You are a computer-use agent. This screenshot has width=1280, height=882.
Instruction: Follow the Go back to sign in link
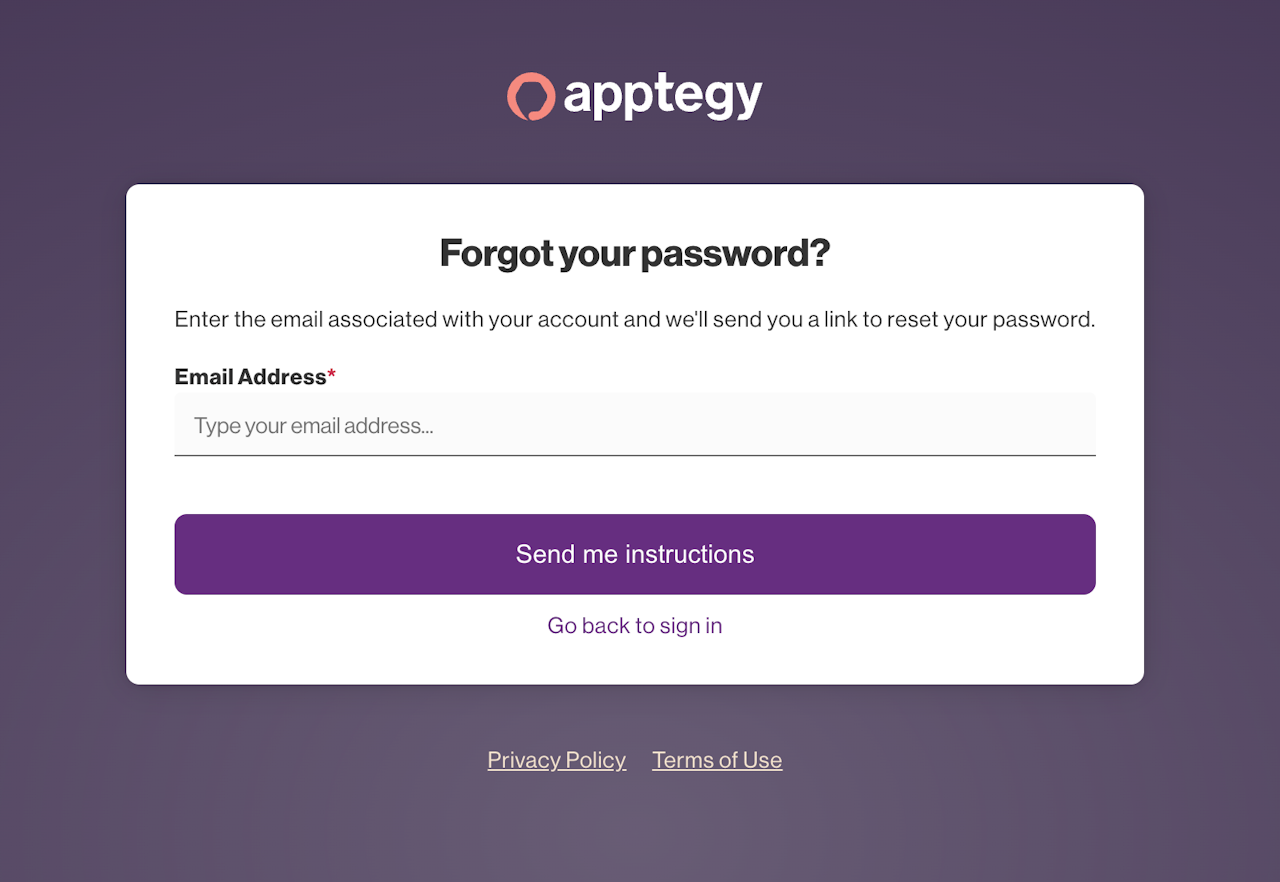click(635, 625)
